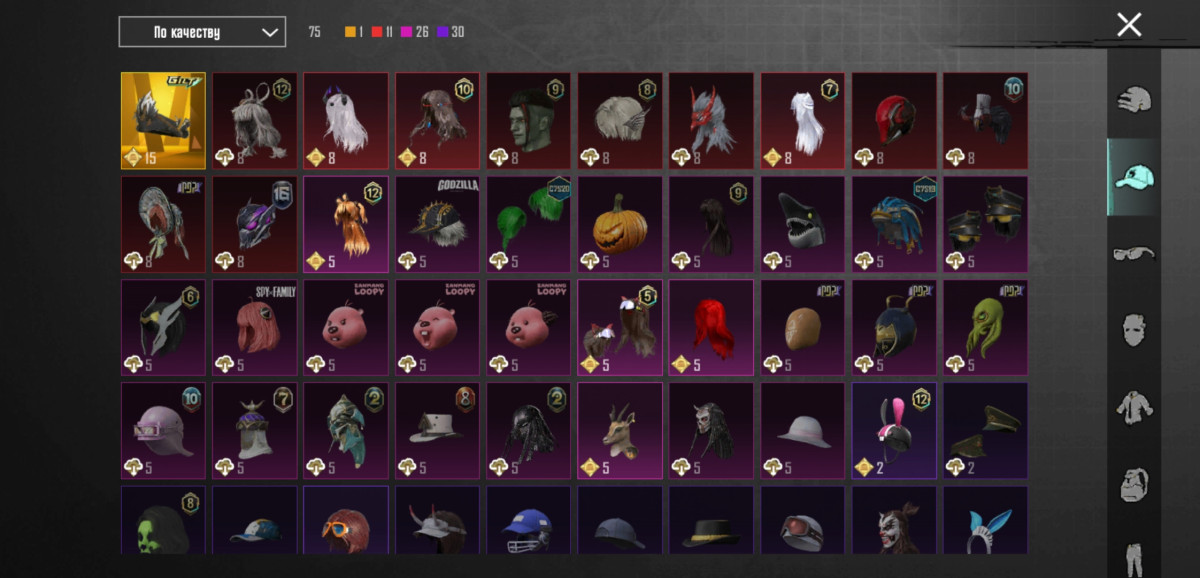Select the green zombie face mask
The width and height of the screenshot is (1200, 578).
[x=528, y=120]
